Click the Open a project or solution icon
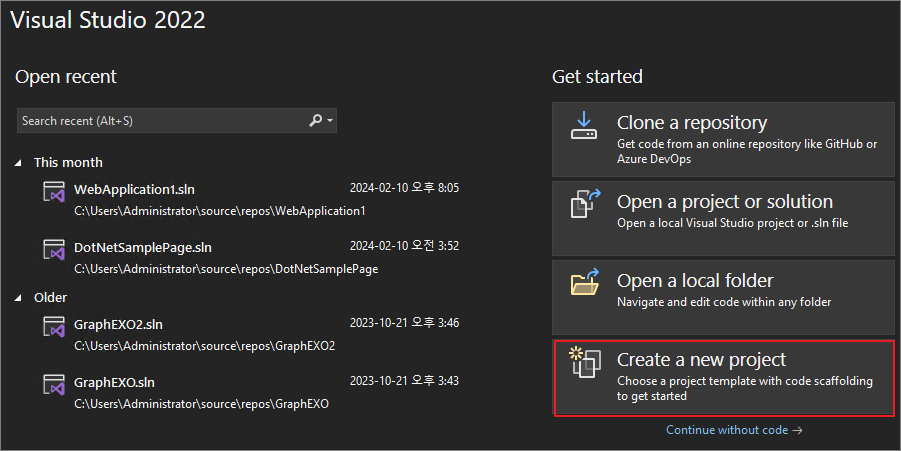The image size is (901, 451). tap(585, 203)
